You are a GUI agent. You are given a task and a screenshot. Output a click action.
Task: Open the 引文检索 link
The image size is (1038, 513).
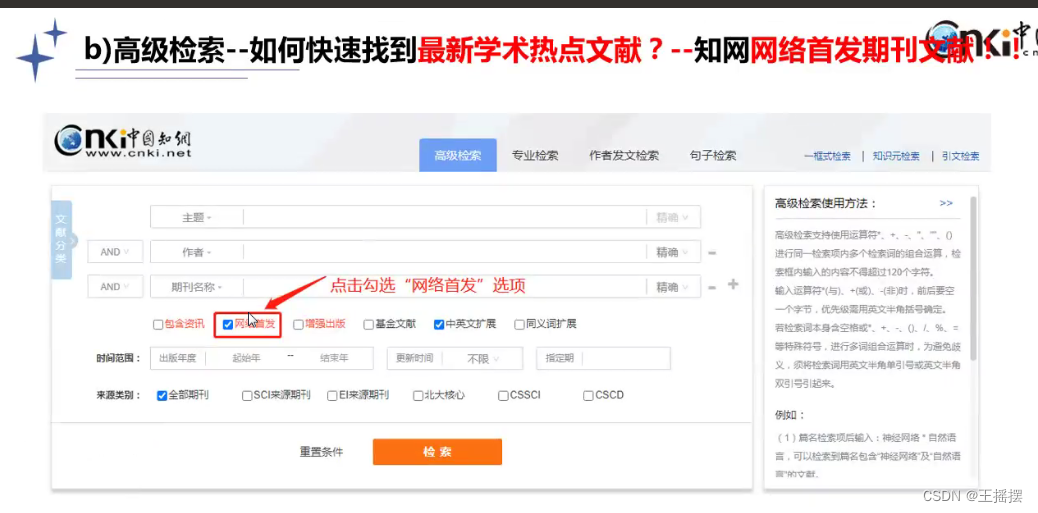(x=961, y=157)
